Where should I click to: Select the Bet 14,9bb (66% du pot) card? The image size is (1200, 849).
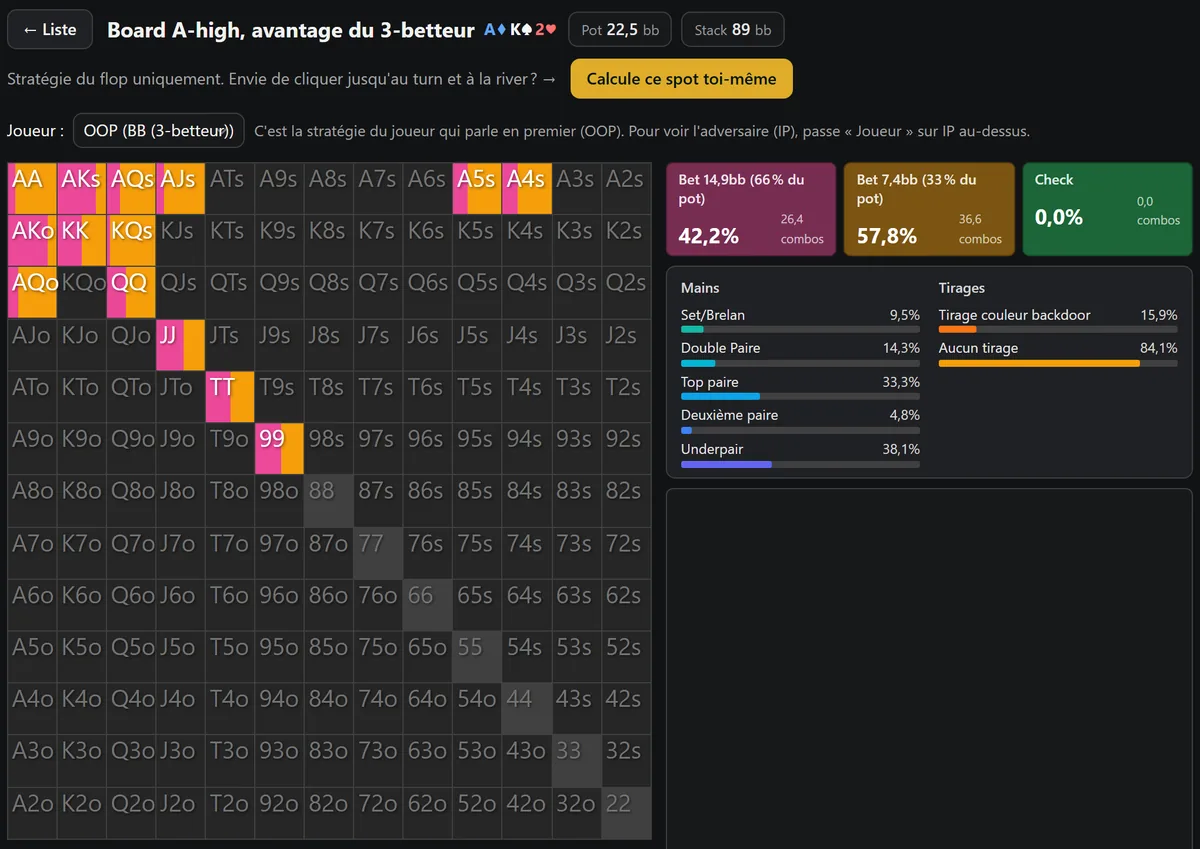751,210
